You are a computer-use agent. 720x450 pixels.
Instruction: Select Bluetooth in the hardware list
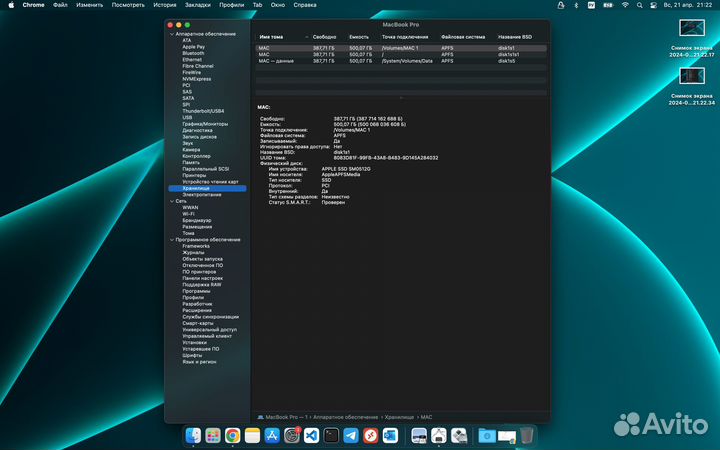tap(193, 53)
